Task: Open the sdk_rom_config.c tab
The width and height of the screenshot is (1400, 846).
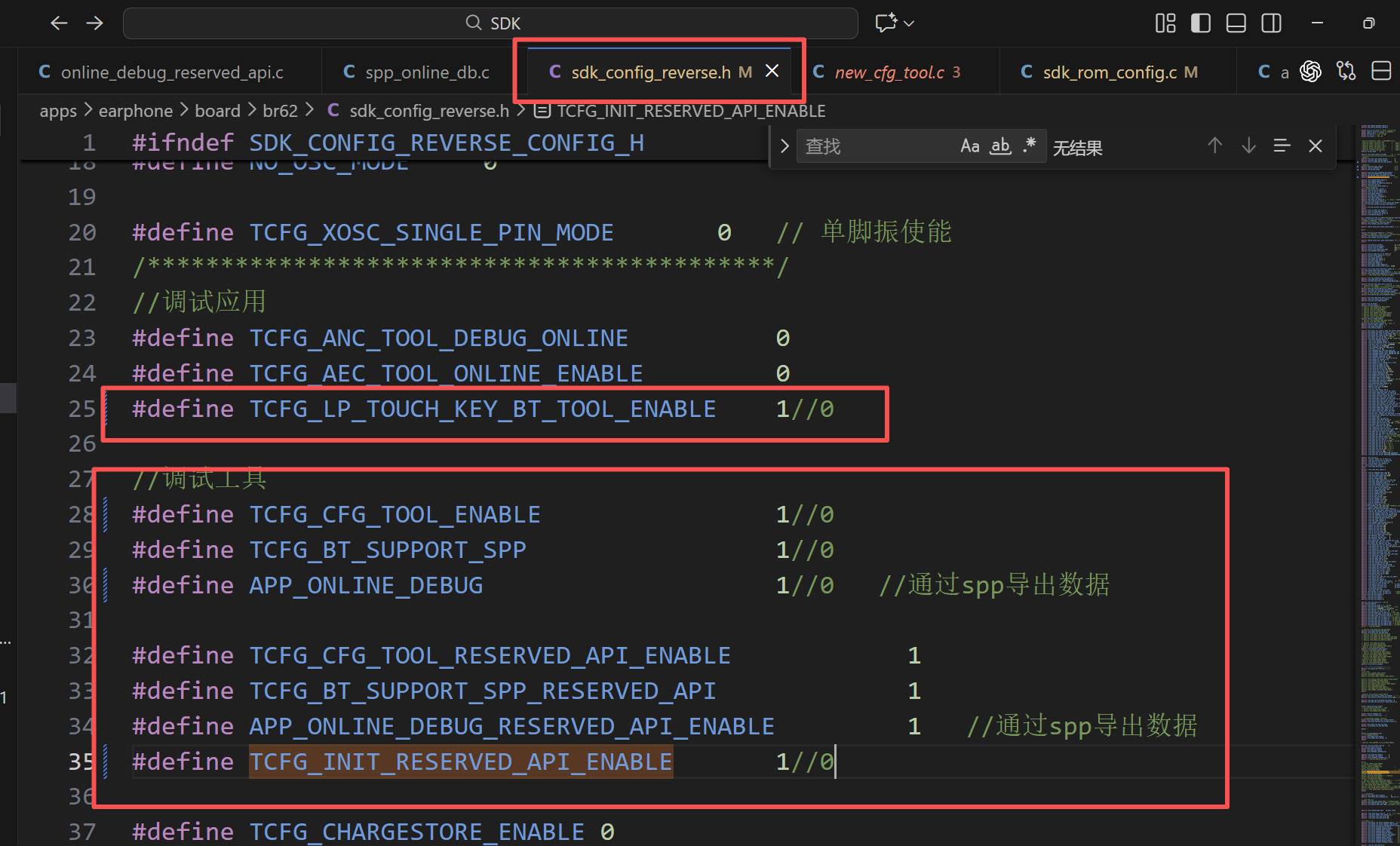Action: click(1109, 72)
